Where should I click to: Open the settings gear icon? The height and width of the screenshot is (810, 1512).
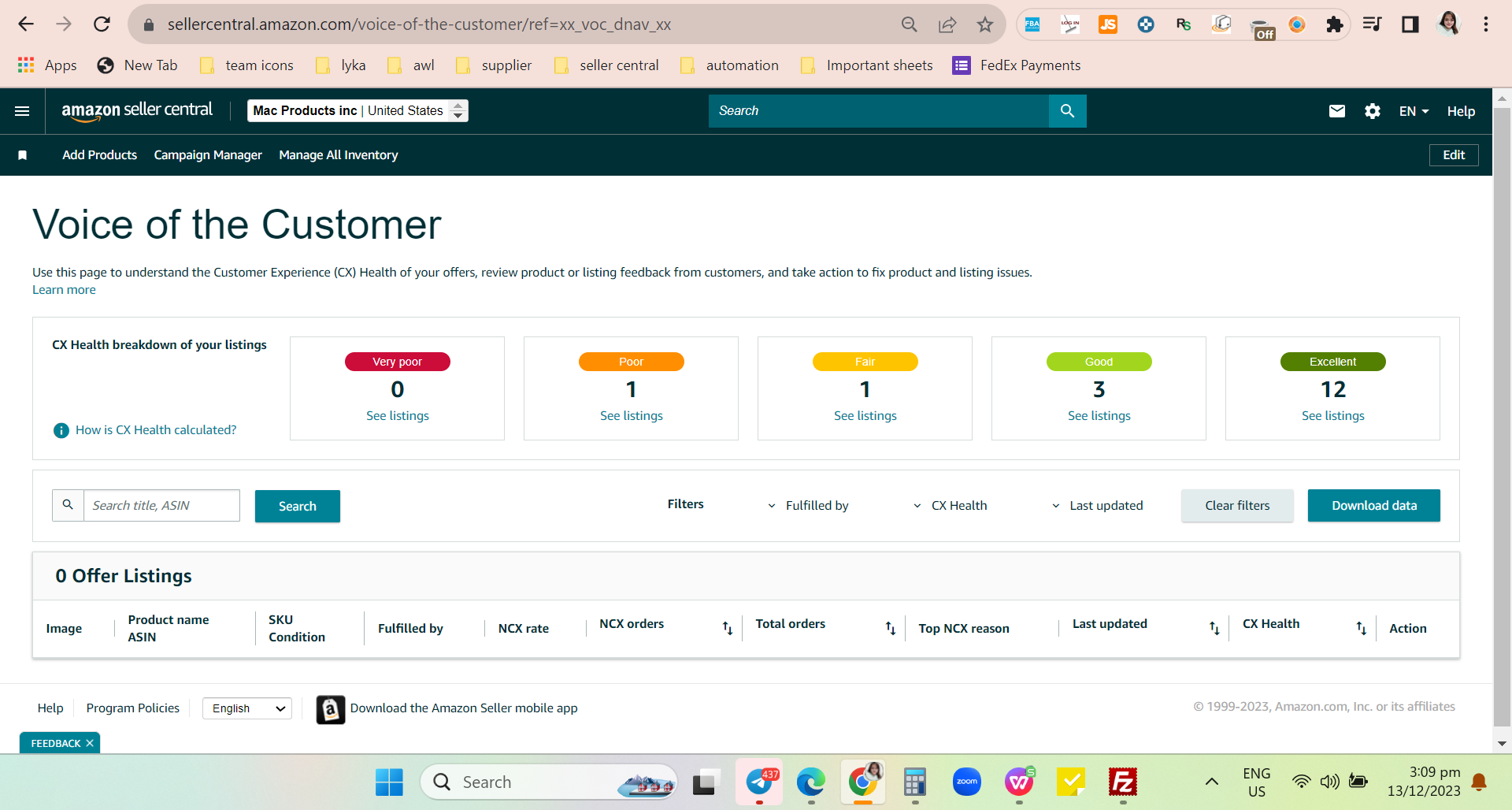1373,111
